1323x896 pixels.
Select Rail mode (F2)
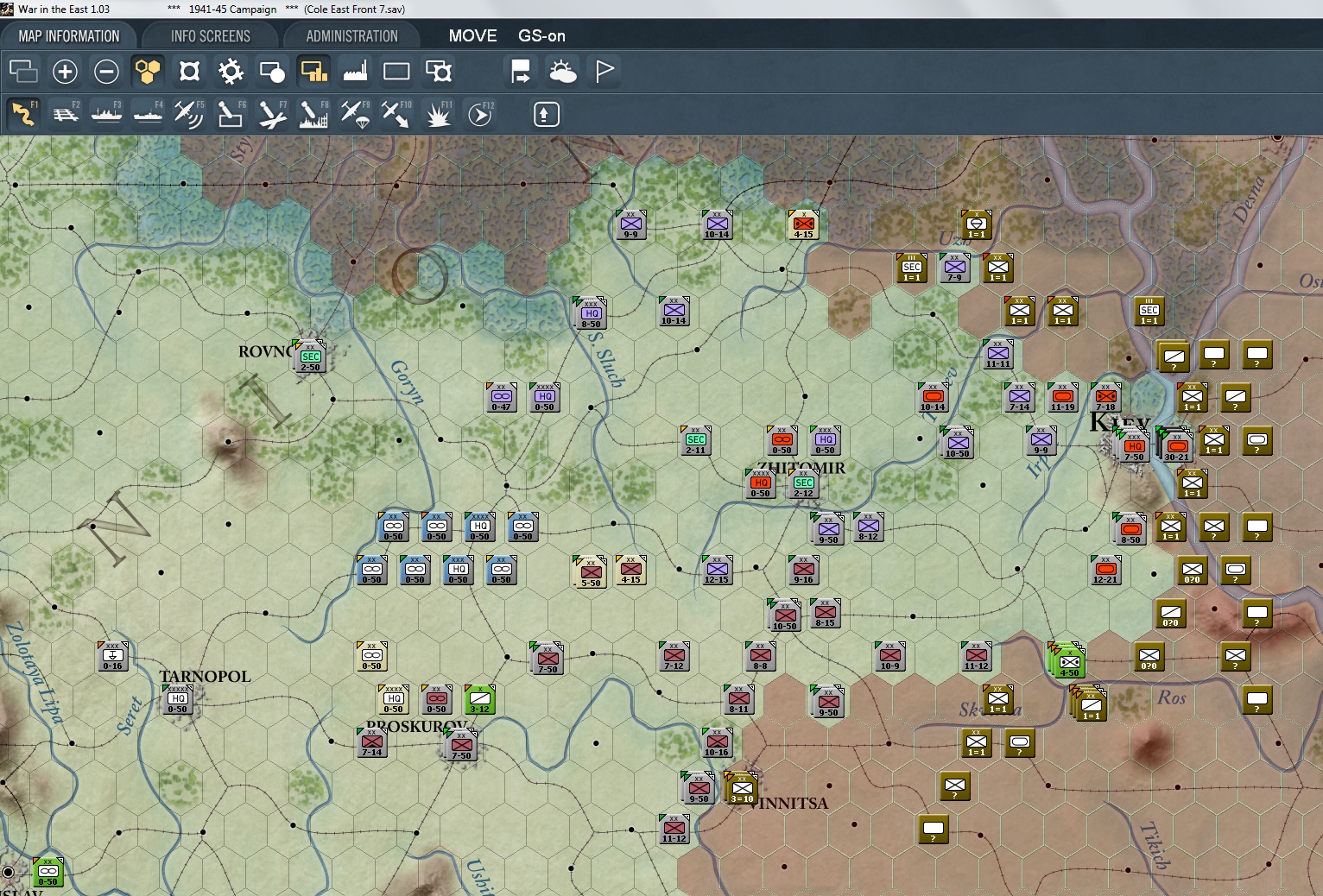tap(65, 114)
